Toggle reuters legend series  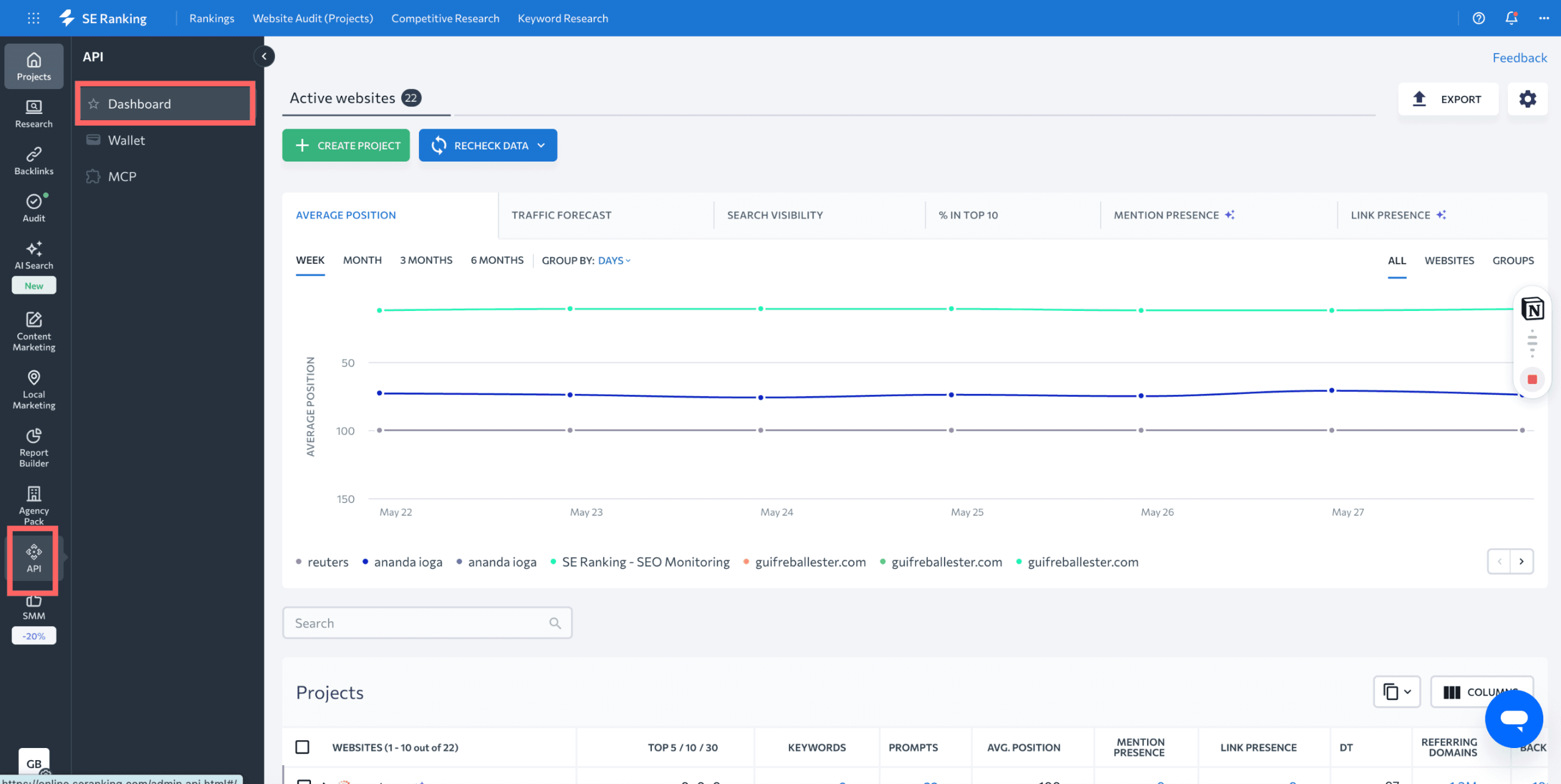click(322, 561)
